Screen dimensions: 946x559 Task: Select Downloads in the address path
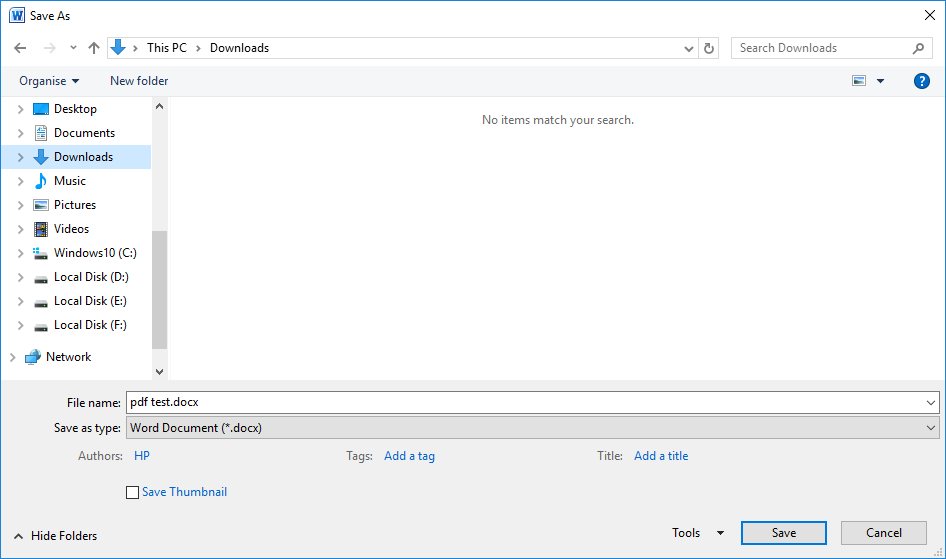[240, 48]
